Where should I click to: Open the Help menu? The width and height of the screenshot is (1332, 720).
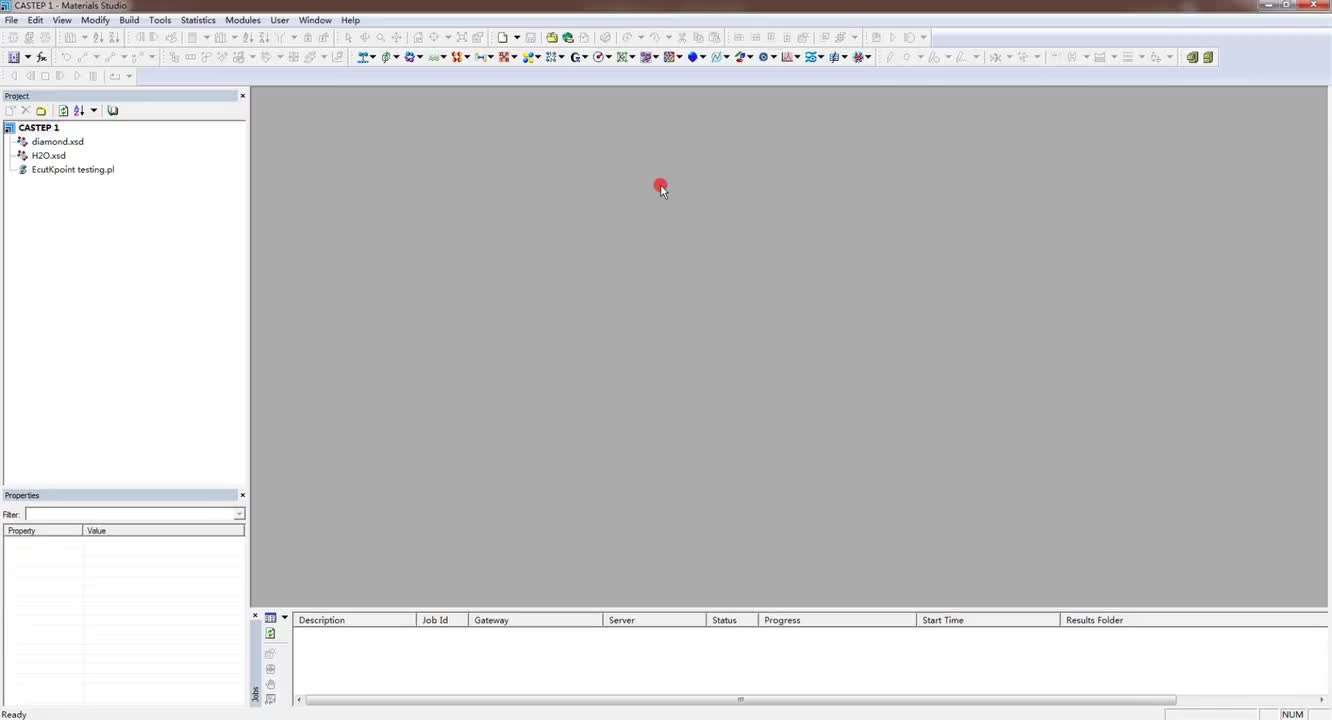coord(350,20)
